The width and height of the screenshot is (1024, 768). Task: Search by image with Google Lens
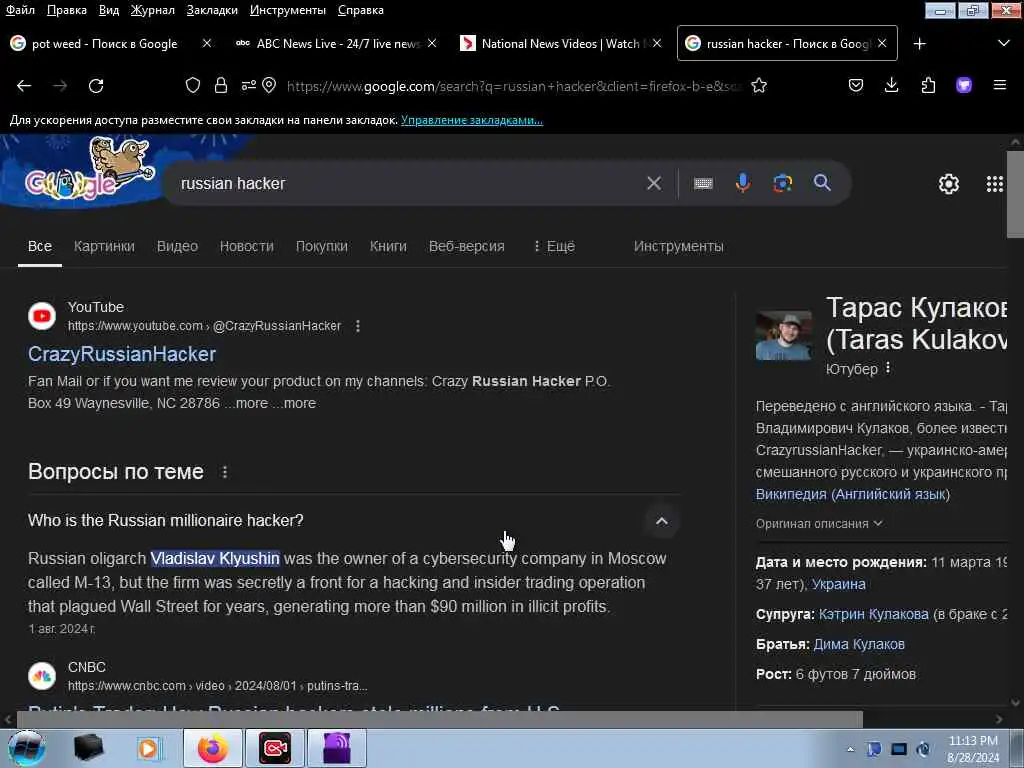(782, 184)
